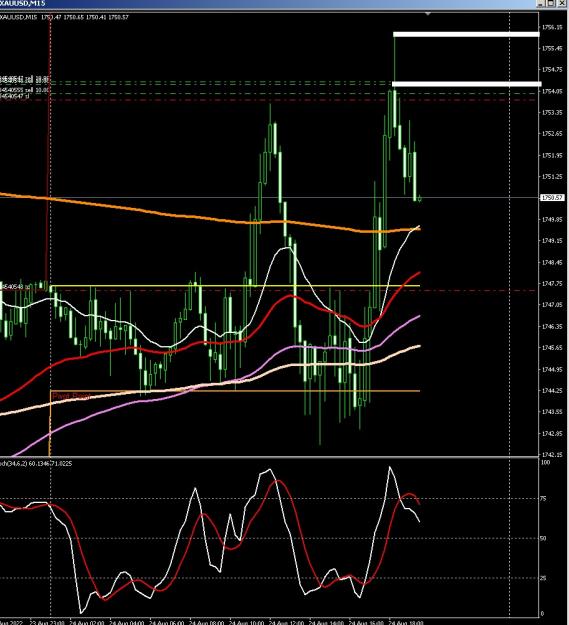Select the white bar near 1754.35 price
569x625 pixels.
point(467,84)
